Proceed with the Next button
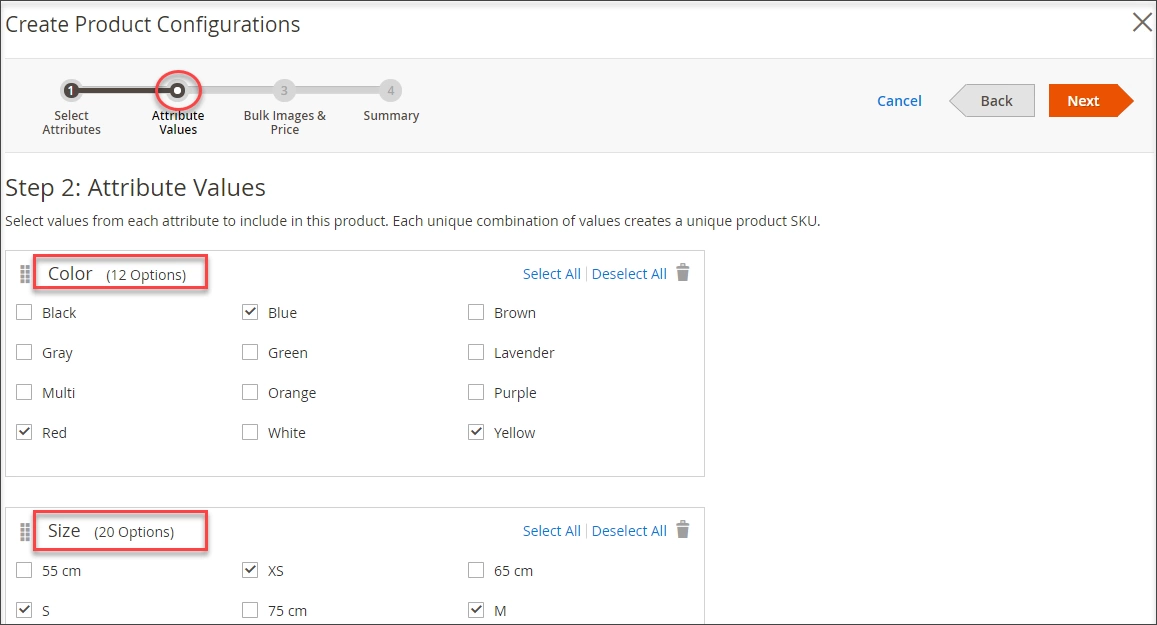Screen dimensions: 1157x625 [1091, 100]
